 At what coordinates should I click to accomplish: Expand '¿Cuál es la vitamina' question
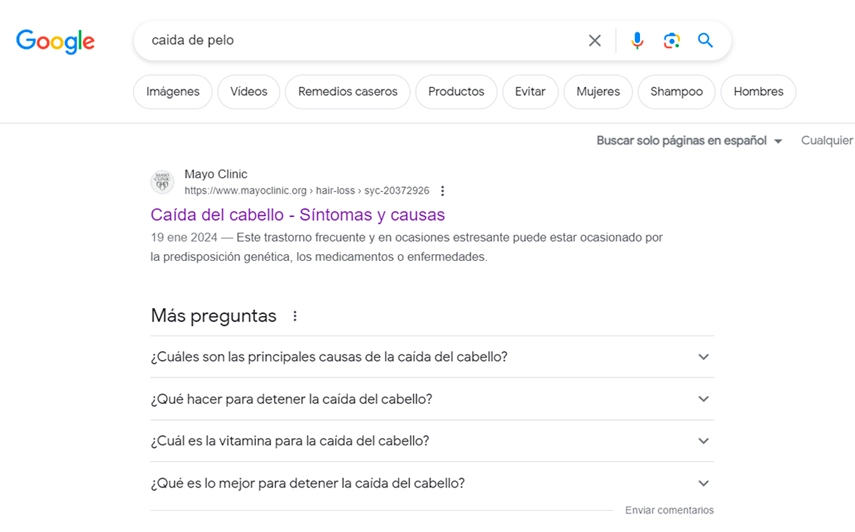432,441
